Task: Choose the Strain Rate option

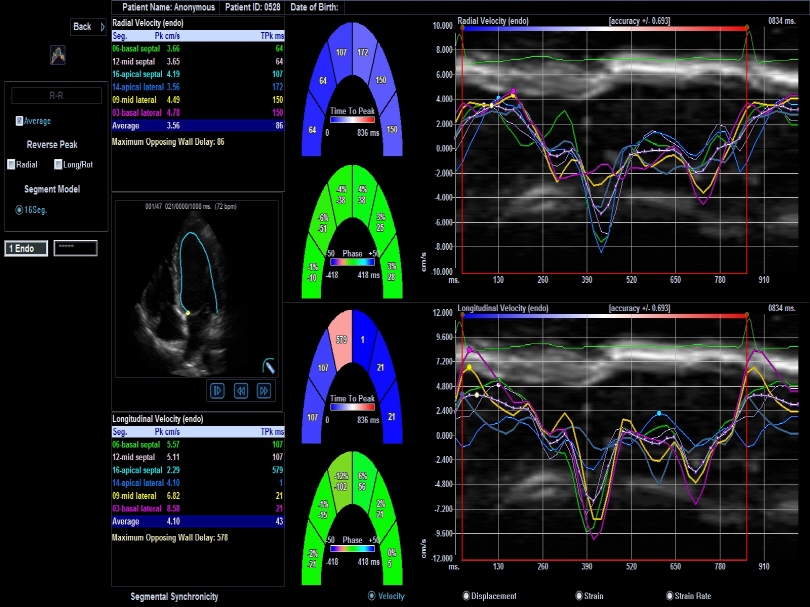Action: 666,596
